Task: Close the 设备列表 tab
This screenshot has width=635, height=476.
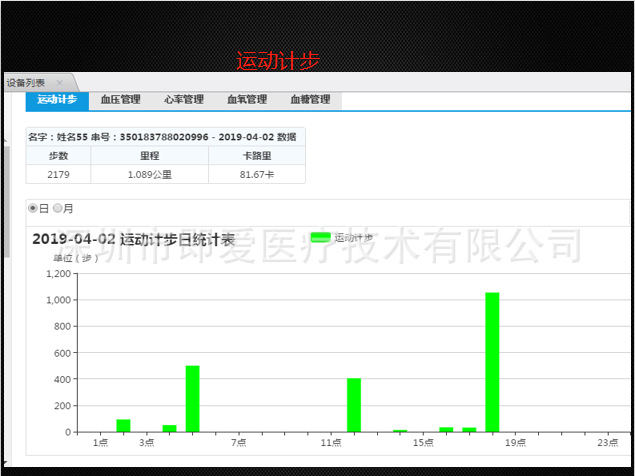Action: 60,83
